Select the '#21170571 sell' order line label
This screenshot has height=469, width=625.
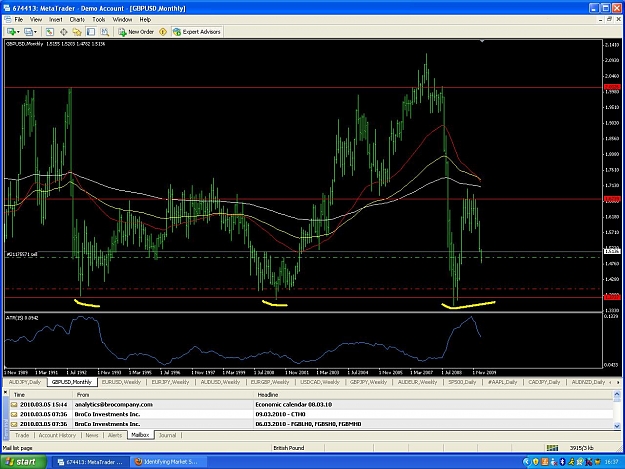click(x=22, y=254)
